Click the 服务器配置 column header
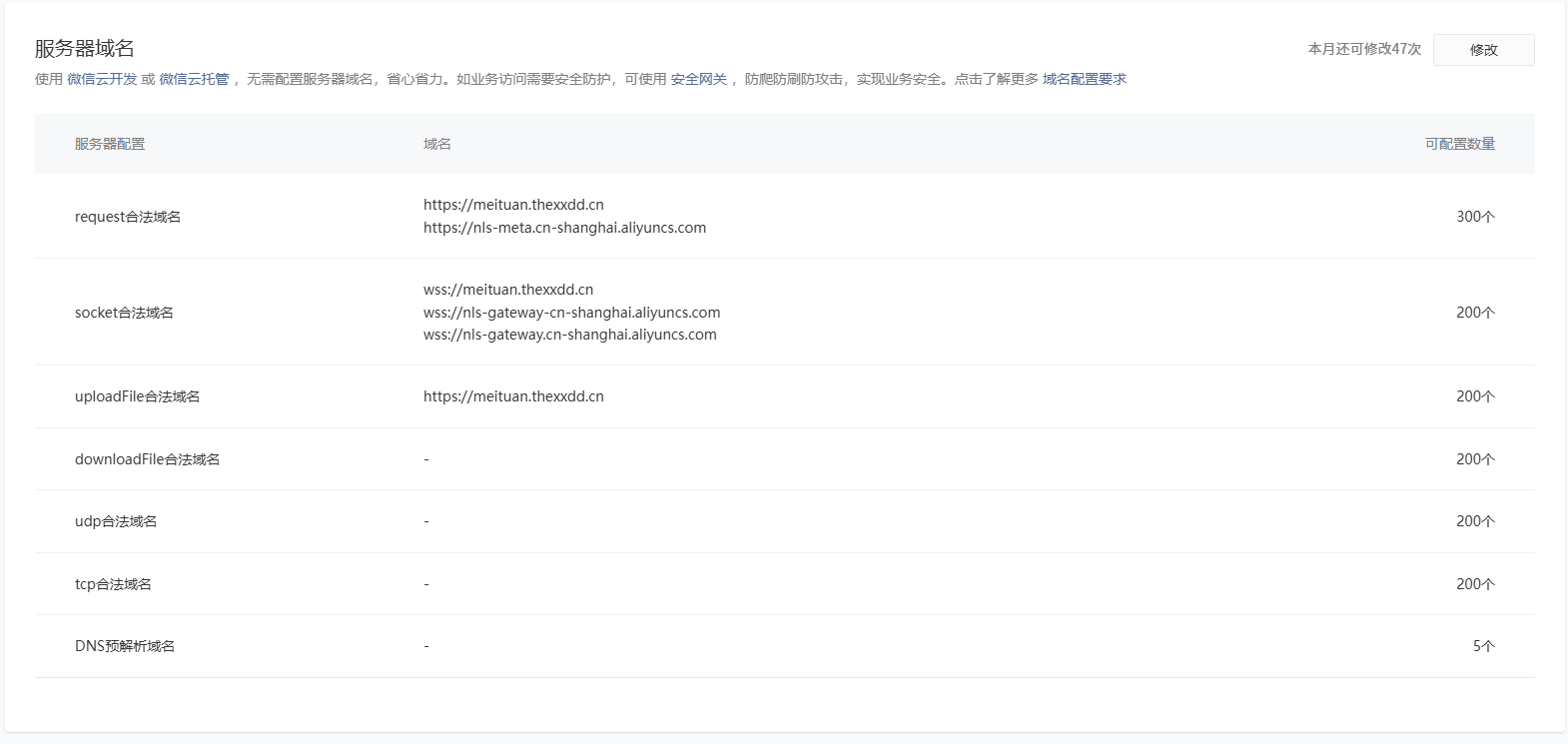1568x744 pixels. [x=110, y=144]
